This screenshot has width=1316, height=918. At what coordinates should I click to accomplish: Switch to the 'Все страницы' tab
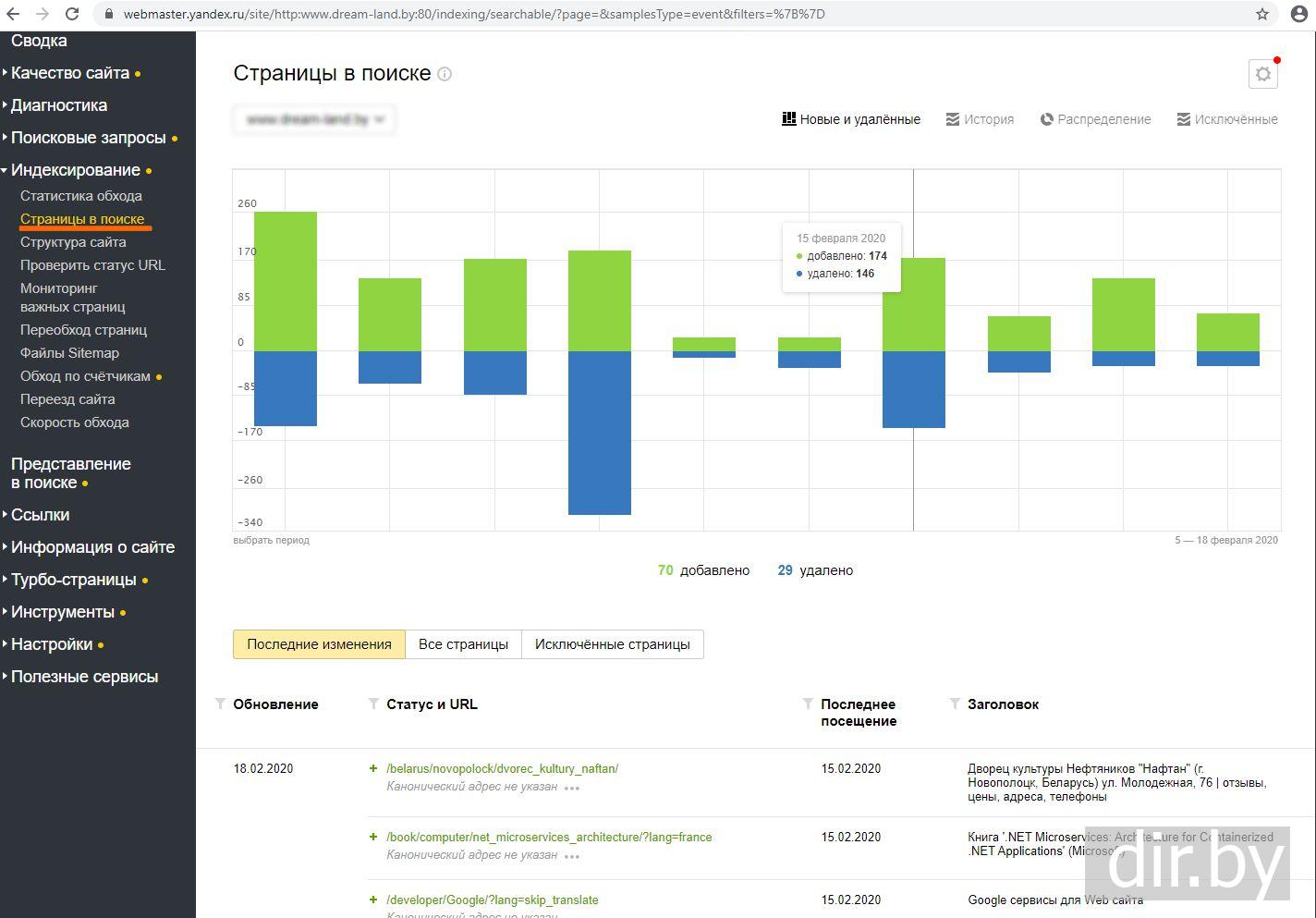[x=463, y=644]
